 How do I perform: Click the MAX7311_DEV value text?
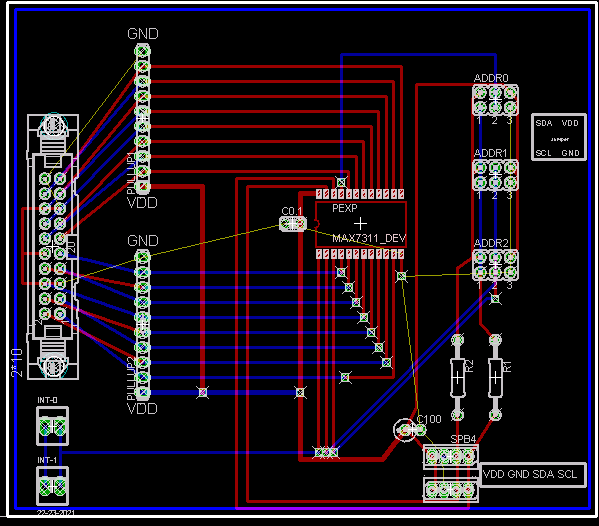click(369, 239)
